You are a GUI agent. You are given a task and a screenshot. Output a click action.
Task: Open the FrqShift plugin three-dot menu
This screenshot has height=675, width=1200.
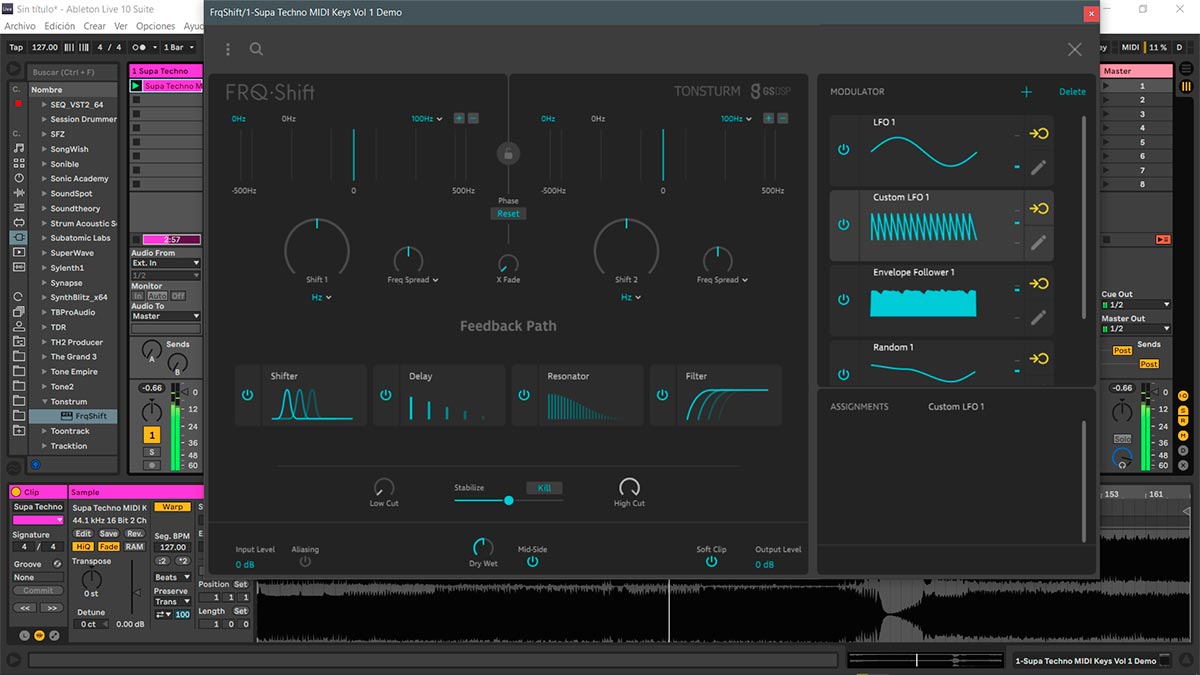click(228, 49)
